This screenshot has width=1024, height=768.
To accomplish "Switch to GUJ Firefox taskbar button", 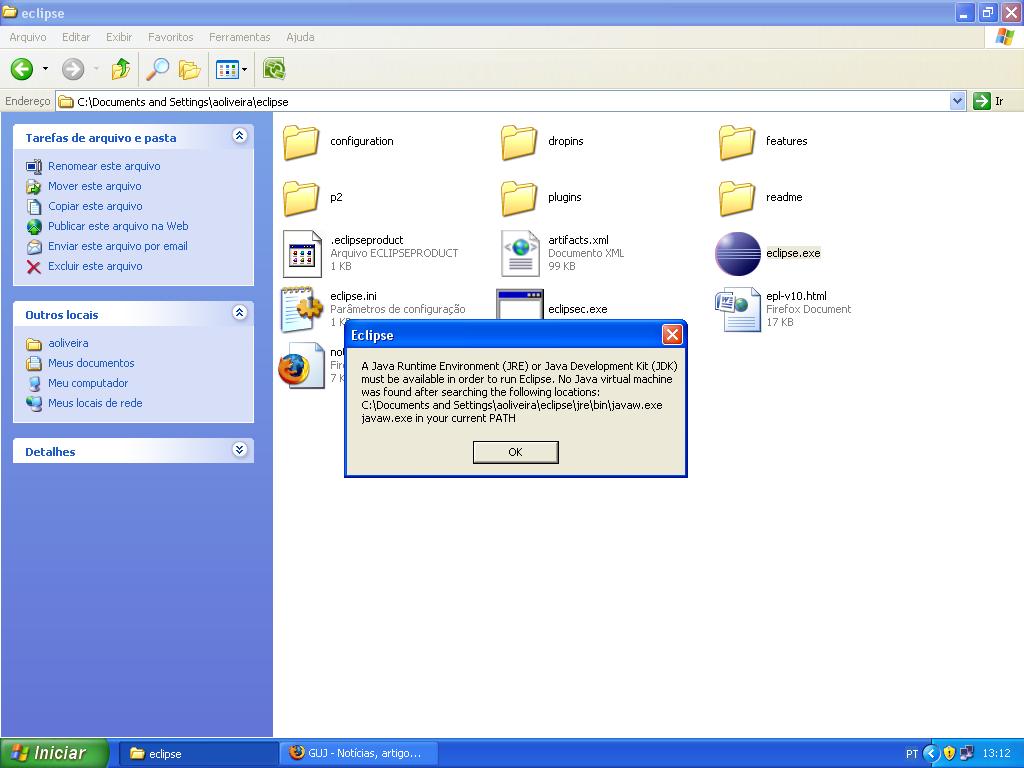I will click(359, 754).
